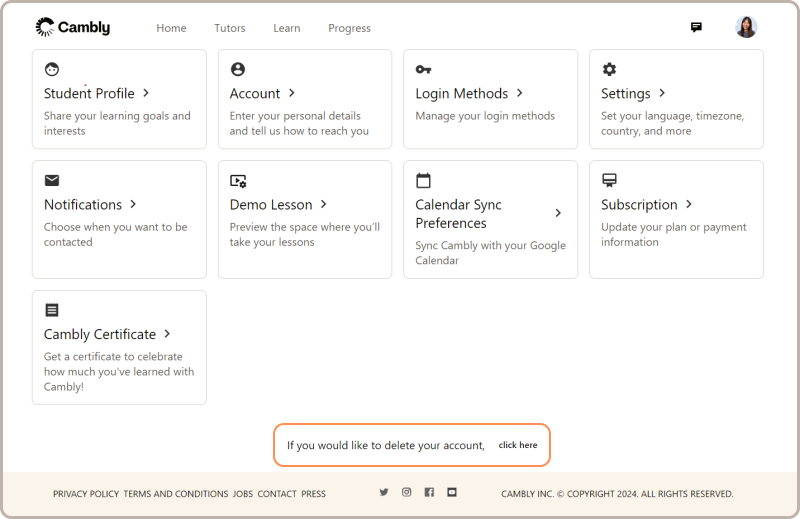Click the Settings gear icon
800x519 pixels.
[x=609, y=70]
